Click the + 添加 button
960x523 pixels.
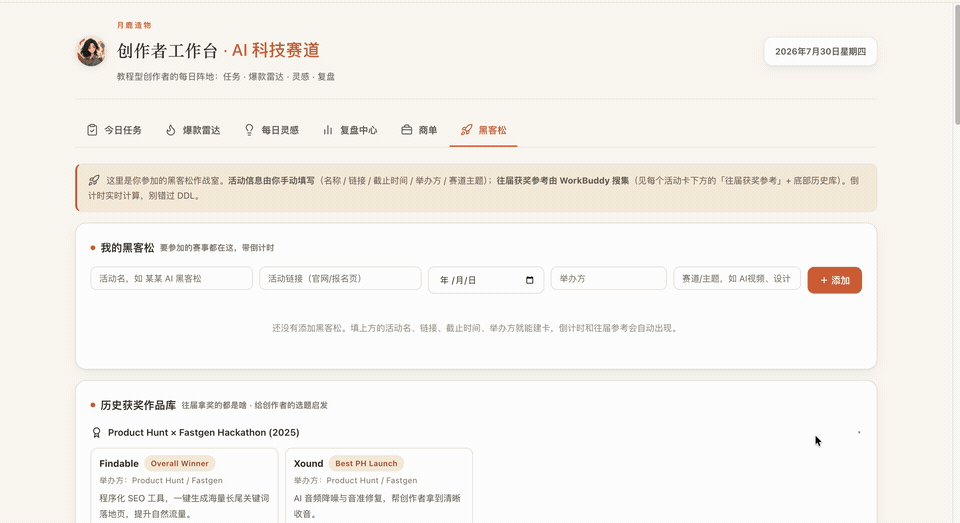point(834,280)
